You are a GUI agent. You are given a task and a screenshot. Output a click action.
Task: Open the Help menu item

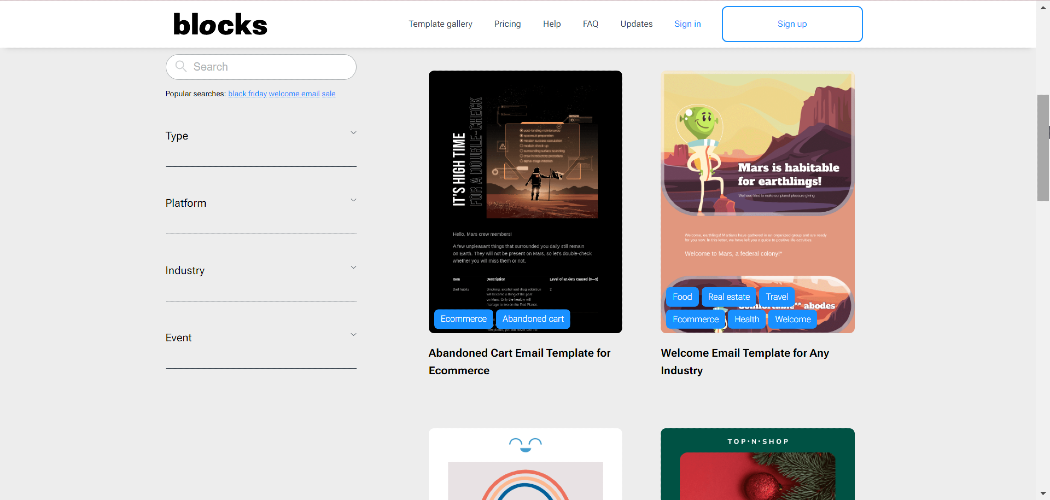(552, 24)
